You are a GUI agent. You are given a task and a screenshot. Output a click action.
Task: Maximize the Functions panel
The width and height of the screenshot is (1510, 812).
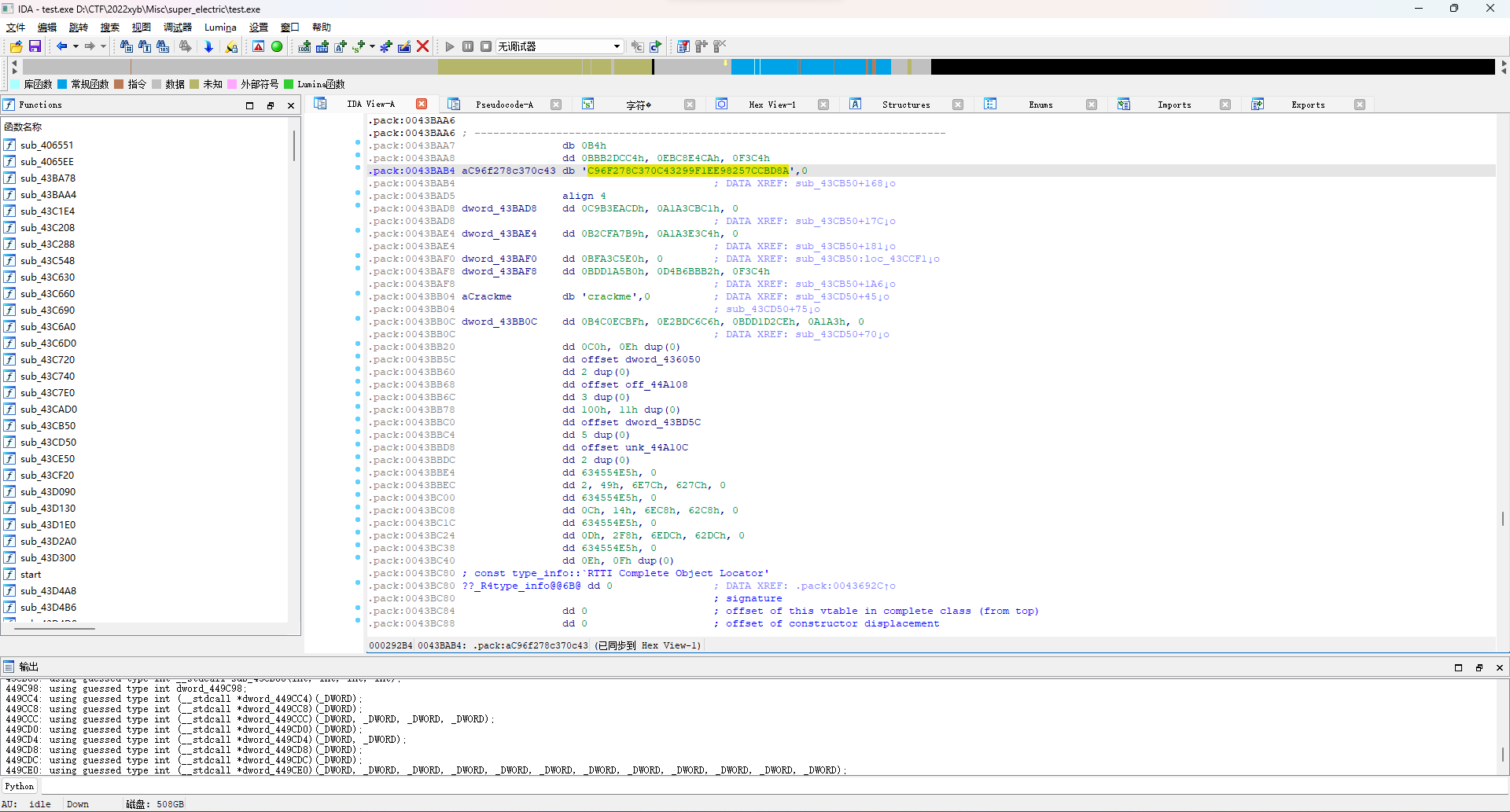pos(250,105)
